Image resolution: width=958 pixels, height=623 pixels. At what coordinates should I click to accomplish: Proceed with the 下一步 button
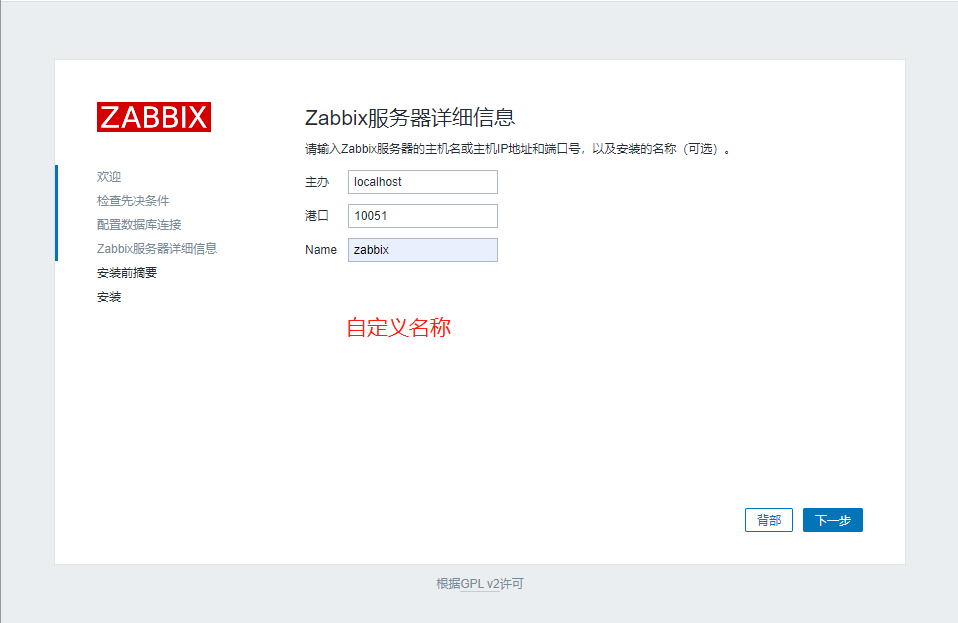[833, 520]
